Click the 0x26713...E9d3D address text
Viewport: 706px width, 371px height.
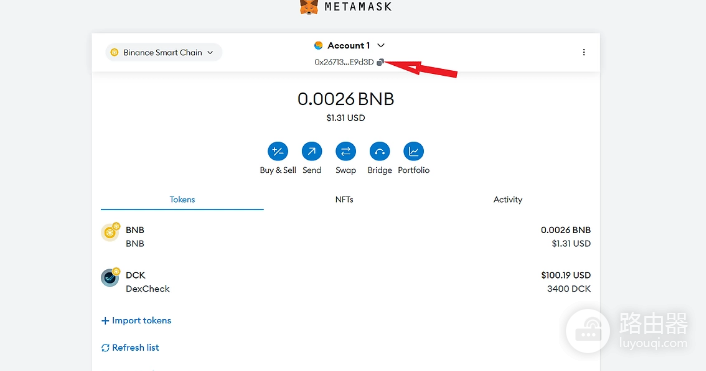344,62
